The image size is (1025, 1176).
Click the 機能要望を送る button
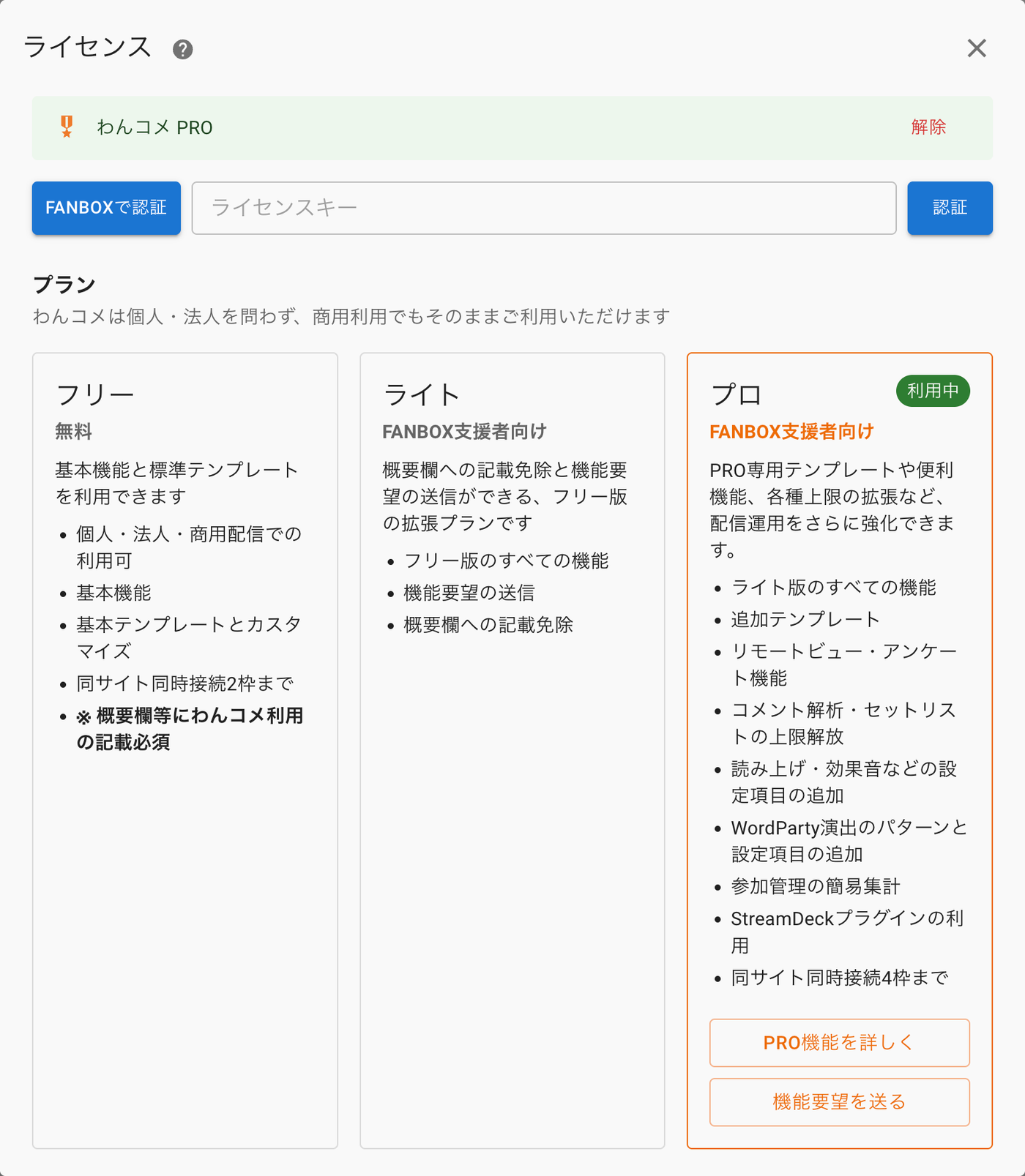[839, 1102]
